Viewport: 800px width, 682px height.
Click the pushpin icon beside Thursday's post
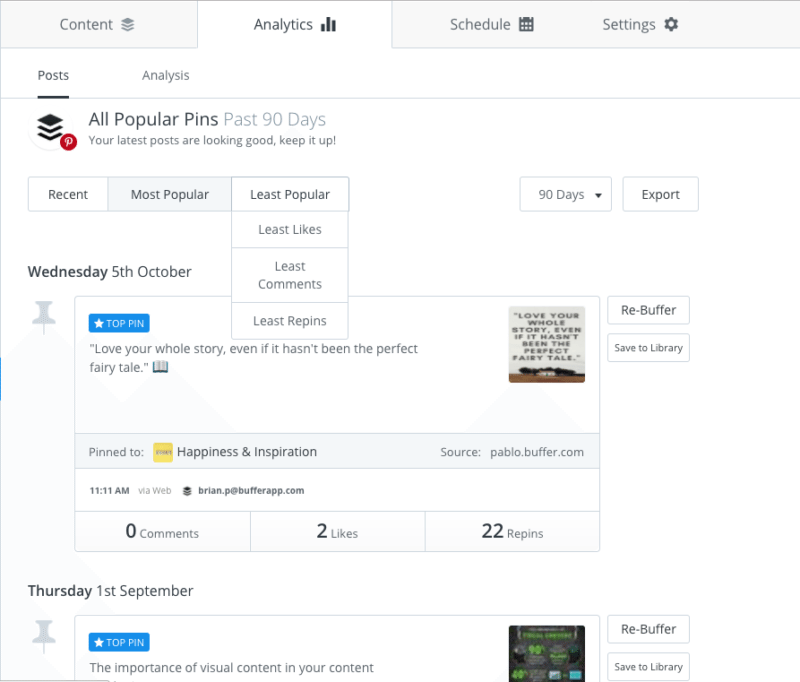pyautogui.click(x=44, y=636)
